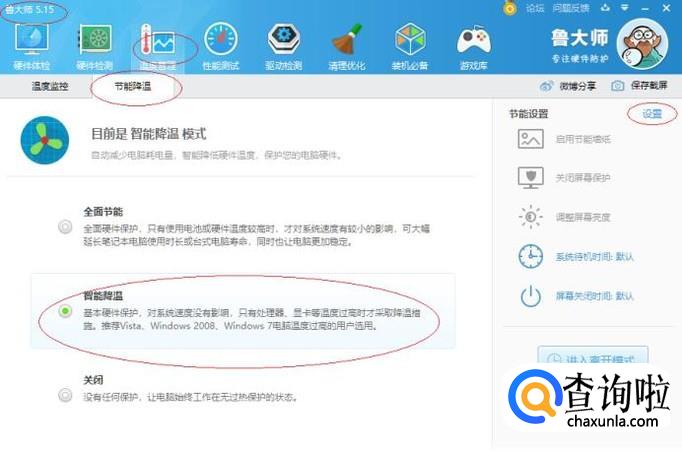Open the 论坛 forum link
The height and width of the screenshot is (452, 682).
tap(535, 8)
